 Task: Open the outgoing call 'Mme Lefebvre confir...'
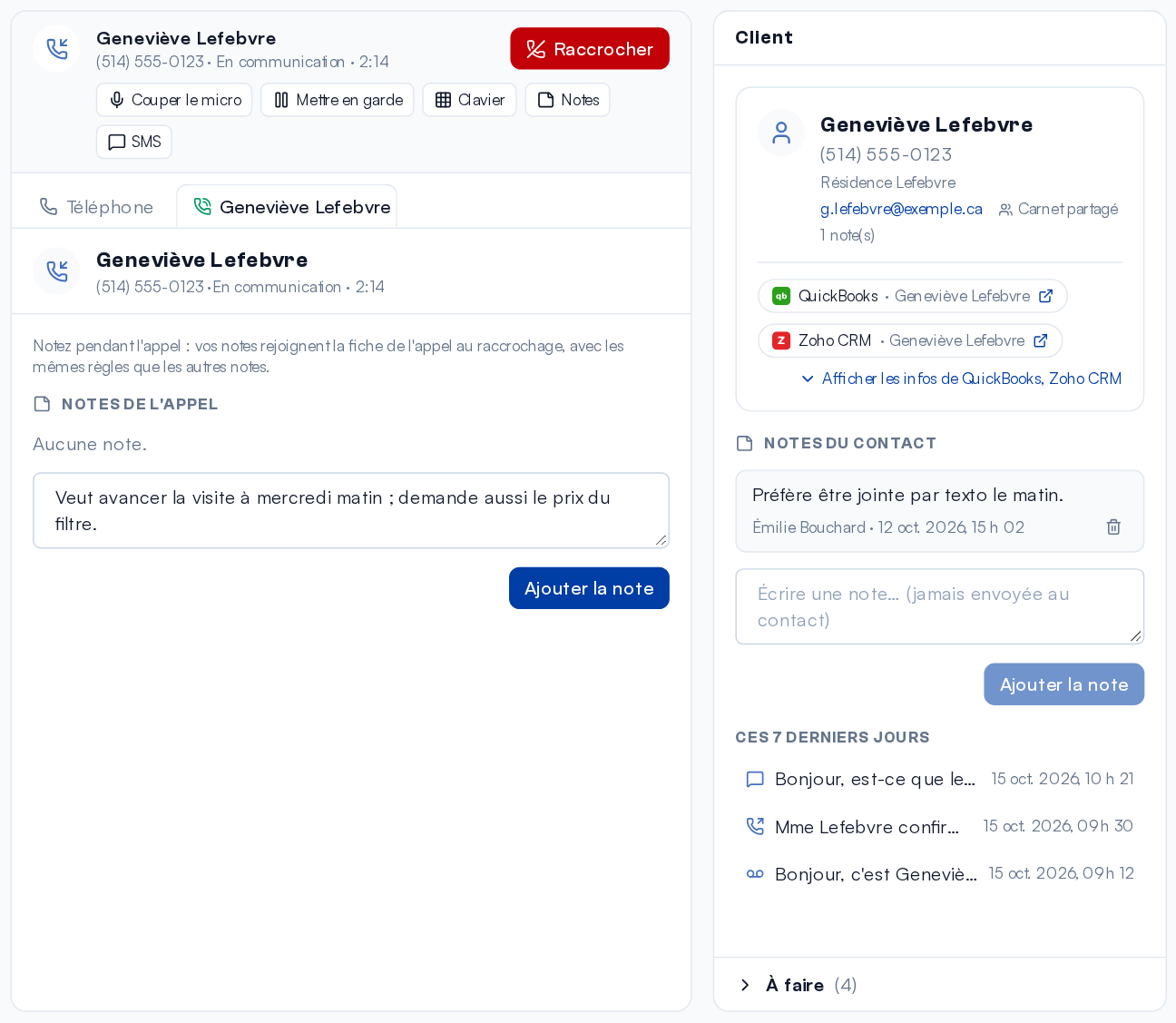click(939, 826)
